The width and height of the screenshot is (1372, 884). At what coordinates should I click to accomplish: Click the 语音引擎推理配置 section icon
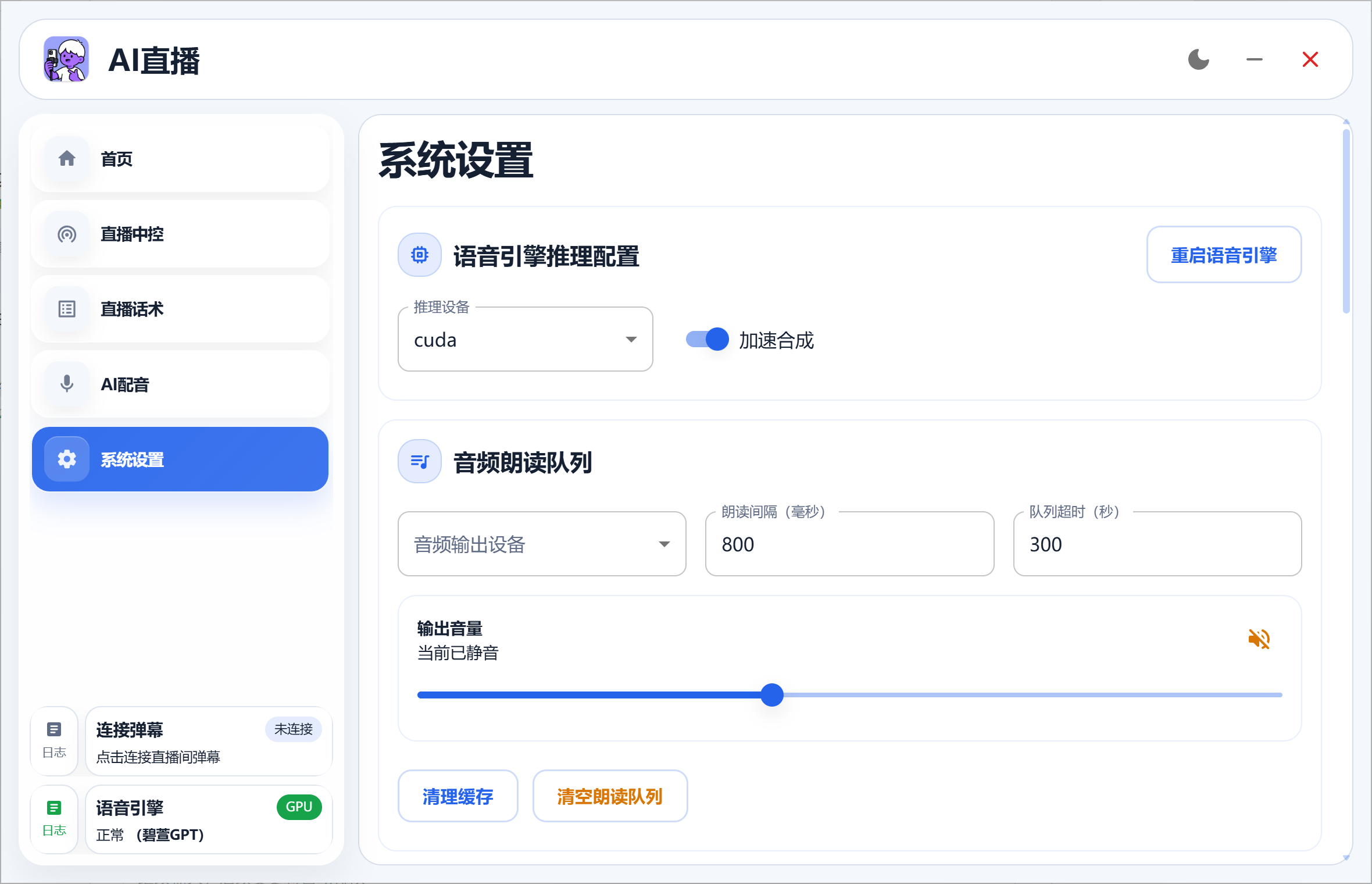coord(419,255)
